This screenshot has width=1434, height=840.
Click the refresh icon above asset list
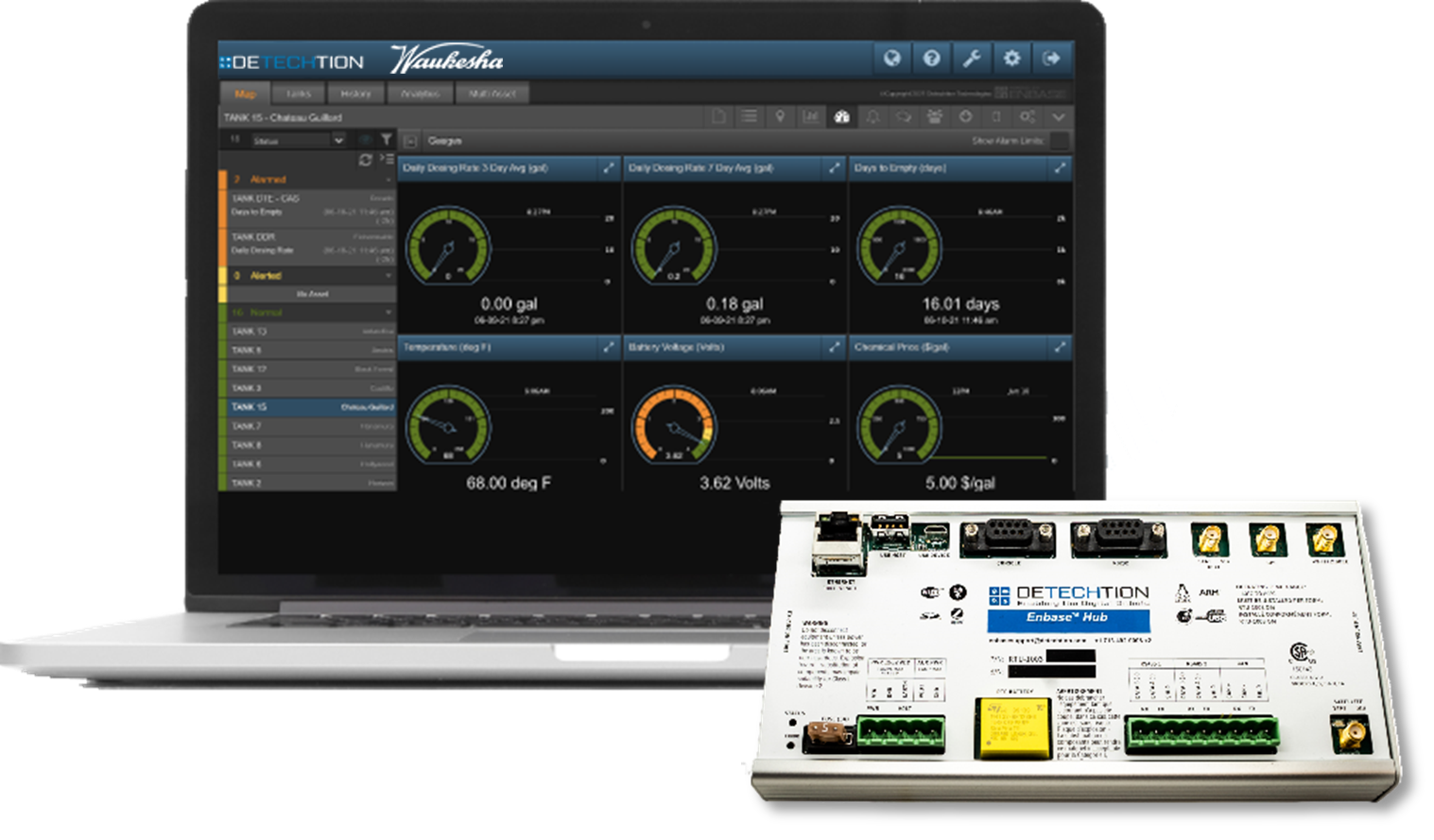pyautogui.click(x=365, y=160)
